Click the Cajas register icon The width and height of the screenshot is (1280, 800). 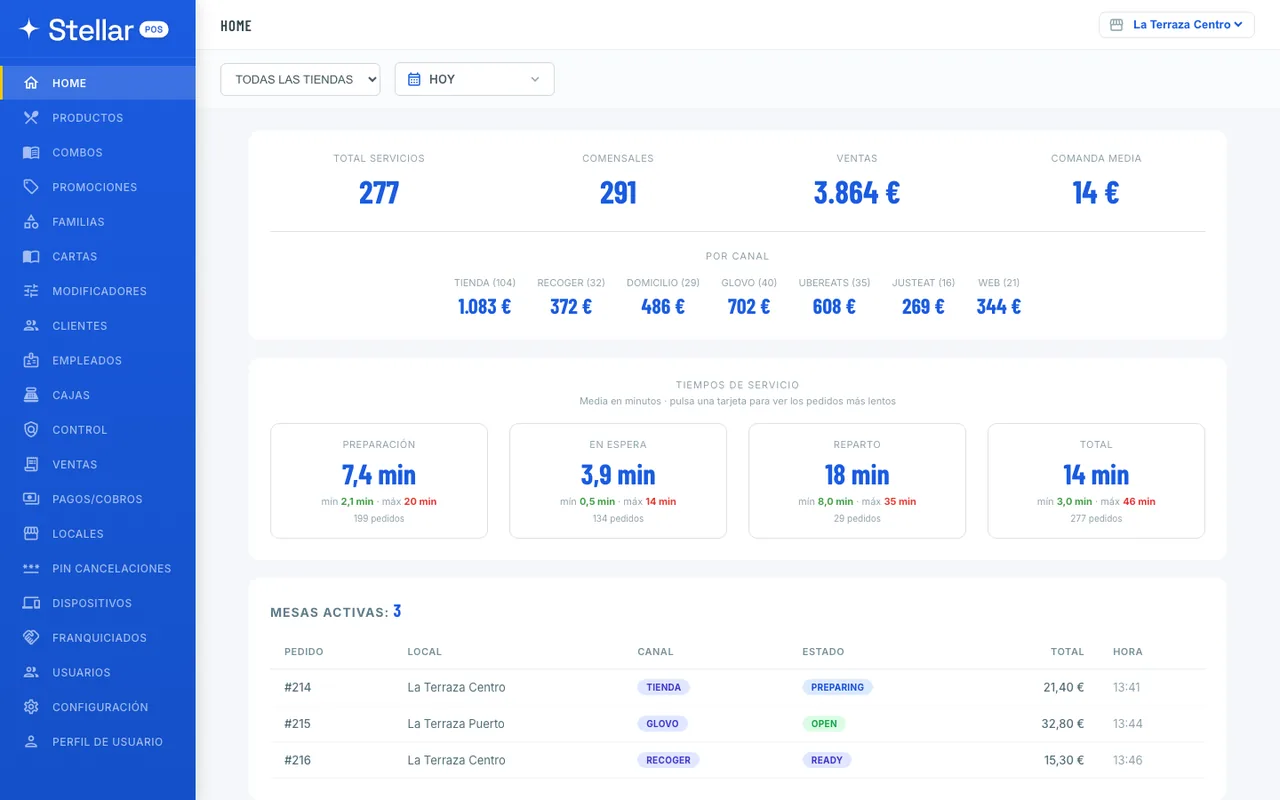tap(31, 395)
